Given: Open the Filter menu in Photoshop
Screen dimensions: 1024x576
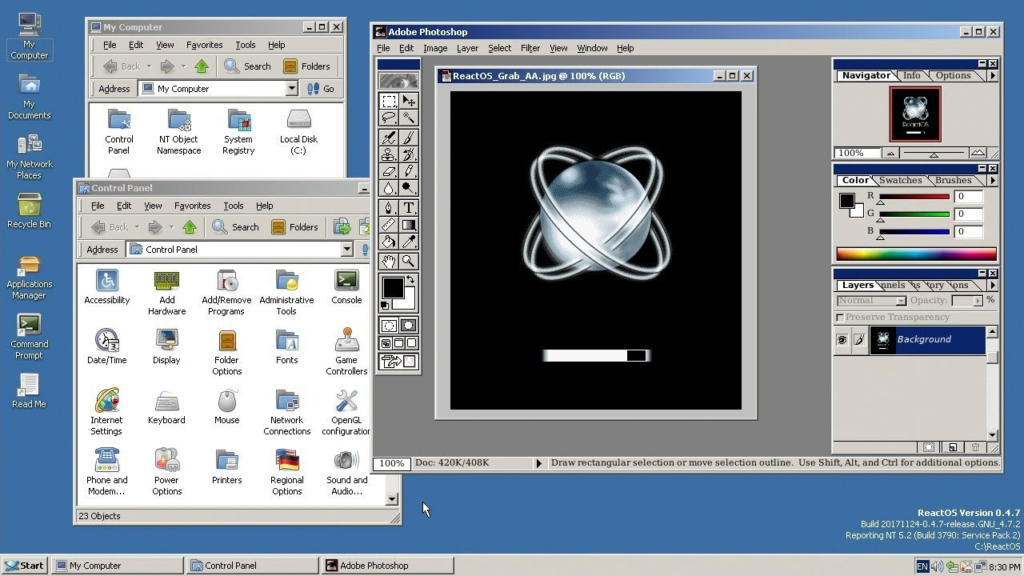Looking at the screenshot, I should (530, 48).
